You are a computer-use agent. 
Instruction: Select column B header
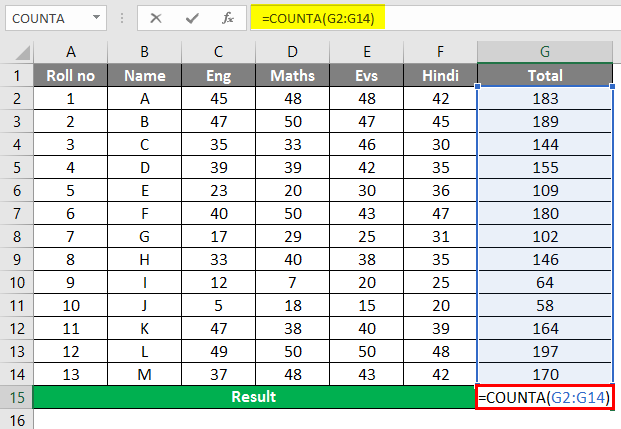[x=145, y=52]
